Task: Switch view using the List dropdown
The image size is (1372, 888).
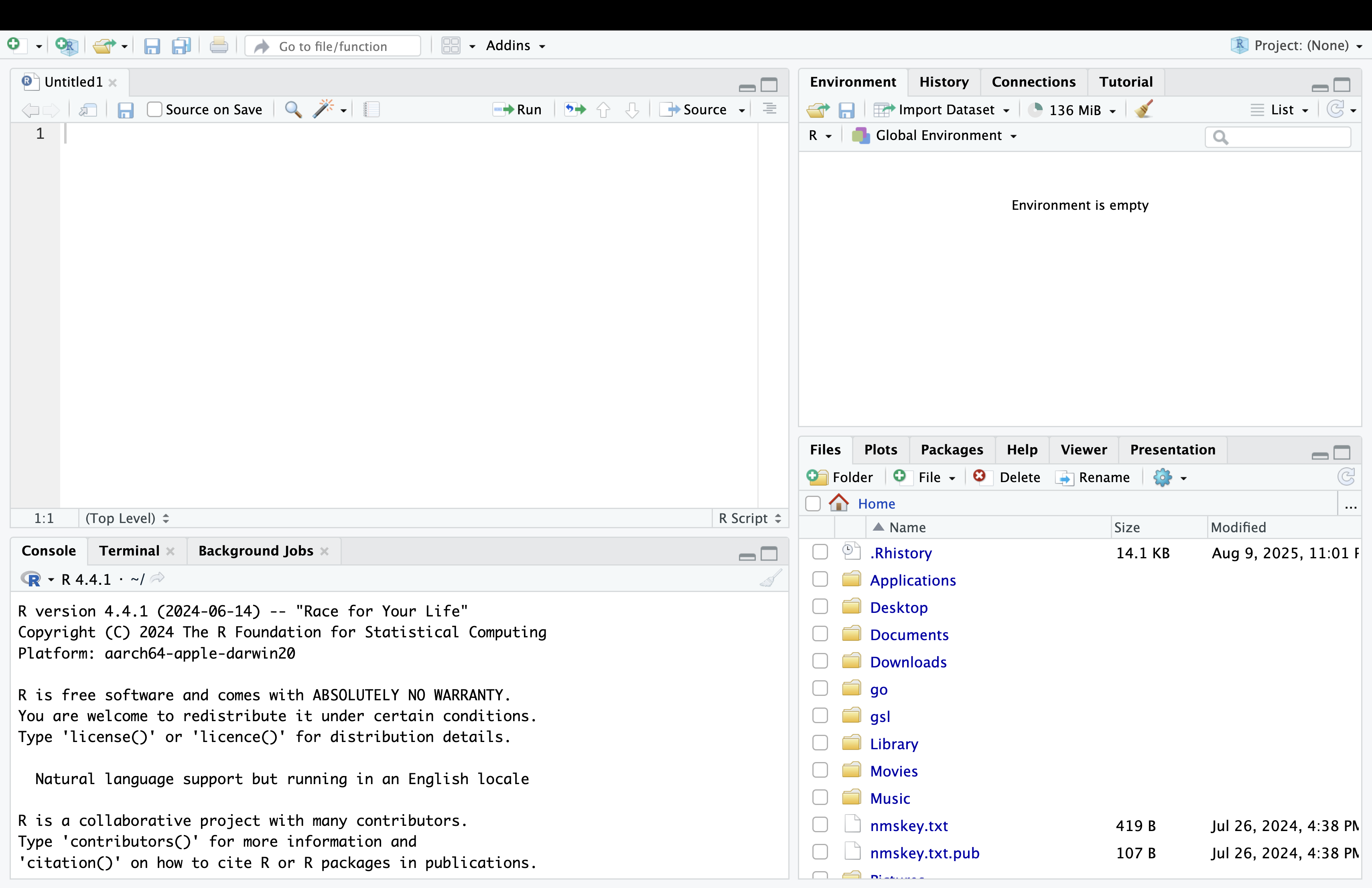Action: point(1280,109)
